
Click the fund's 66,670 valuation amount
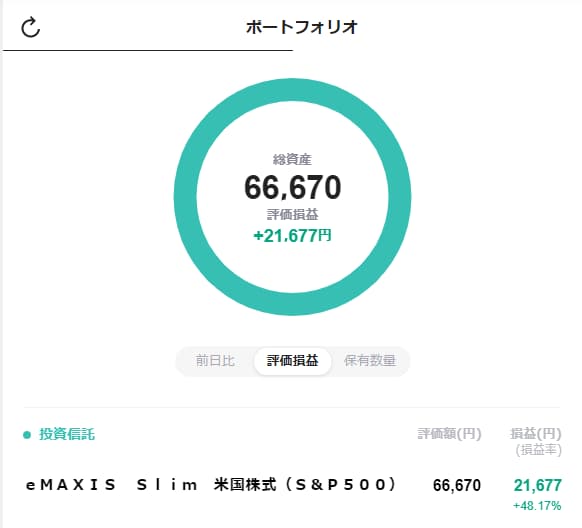tap(457, 485)
